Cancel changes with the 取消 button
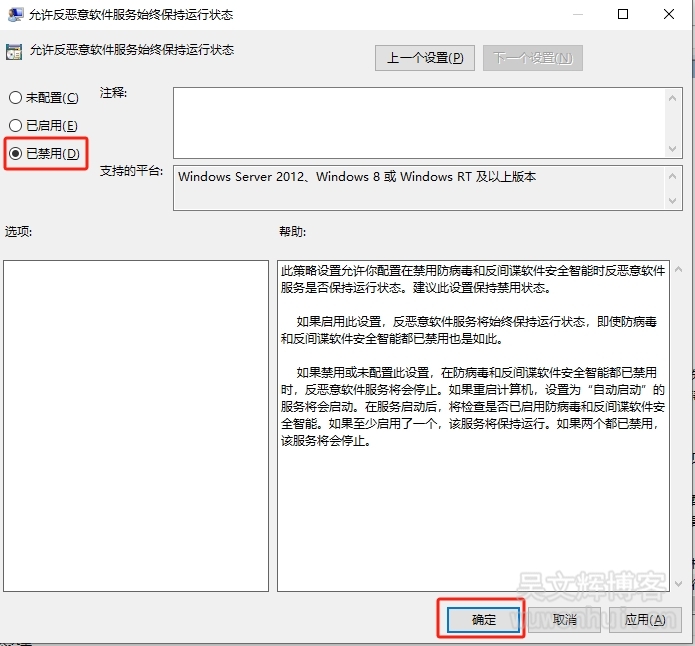Viewport: 695px width, 646px height. (565, 620)
